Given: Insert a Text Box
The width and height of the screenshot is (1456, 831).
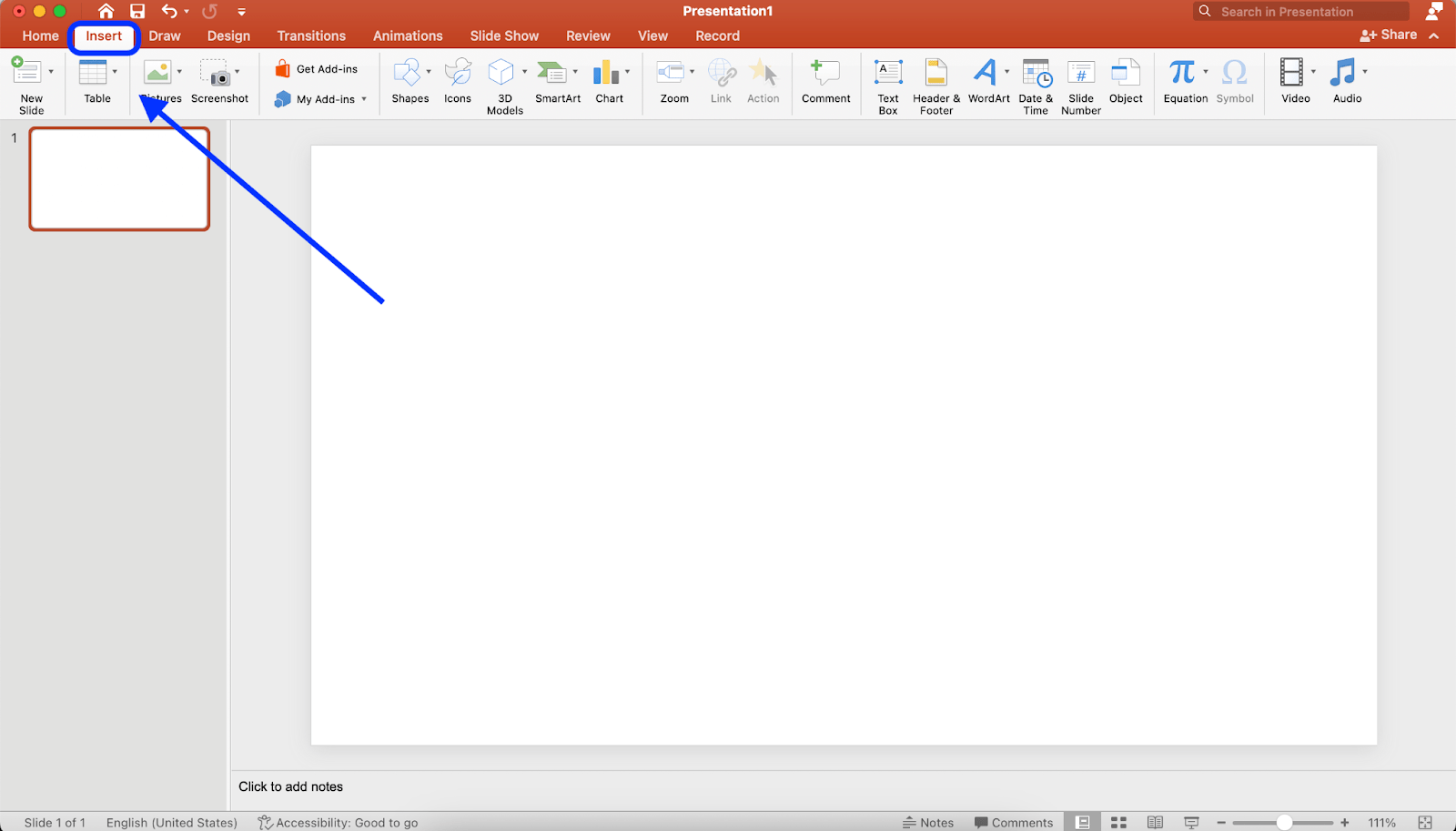Looking at the screenshot, I should 887,84.
